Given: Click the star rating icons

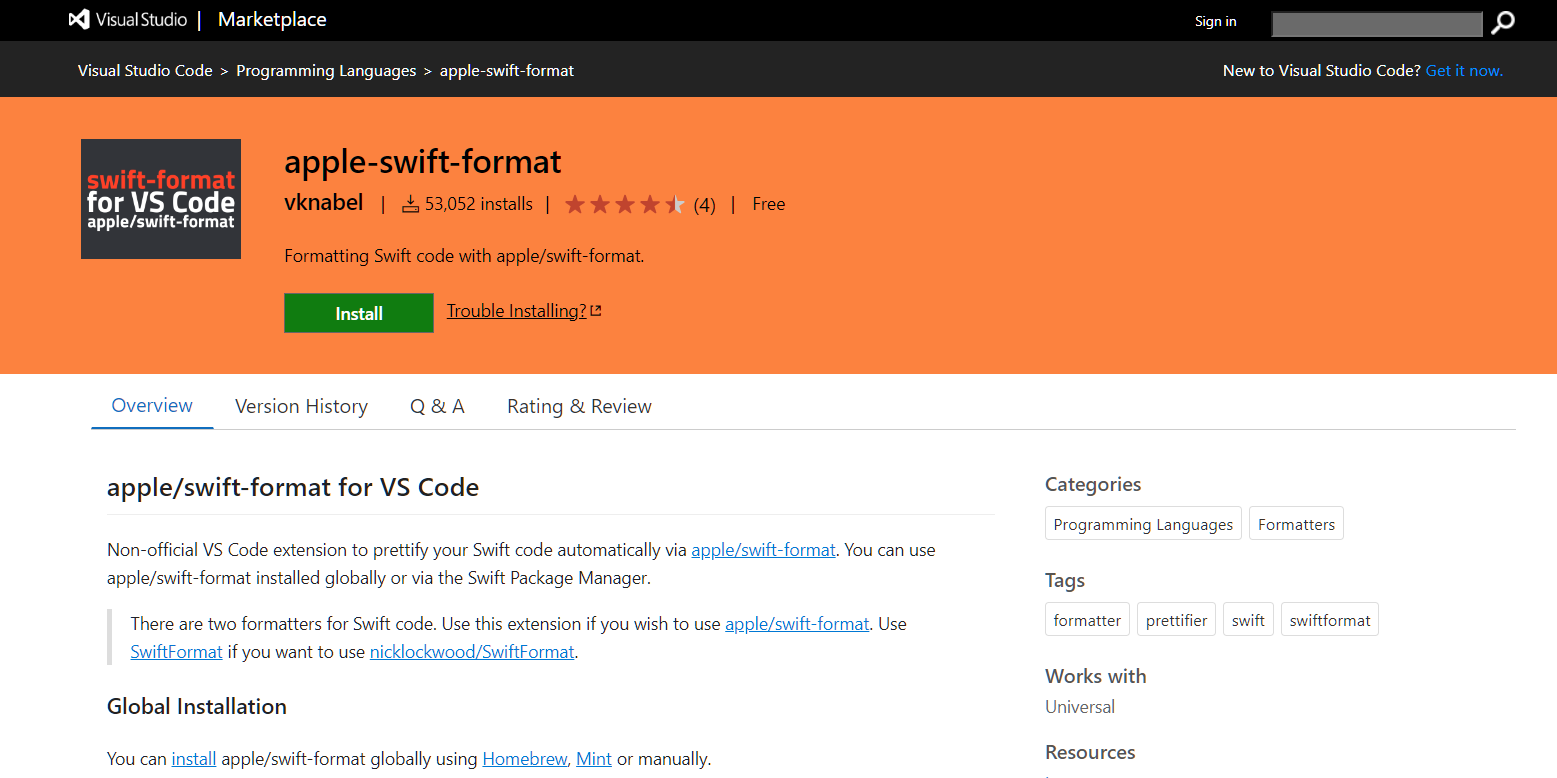Looking at the screenshot, I should tap(625, 205).
